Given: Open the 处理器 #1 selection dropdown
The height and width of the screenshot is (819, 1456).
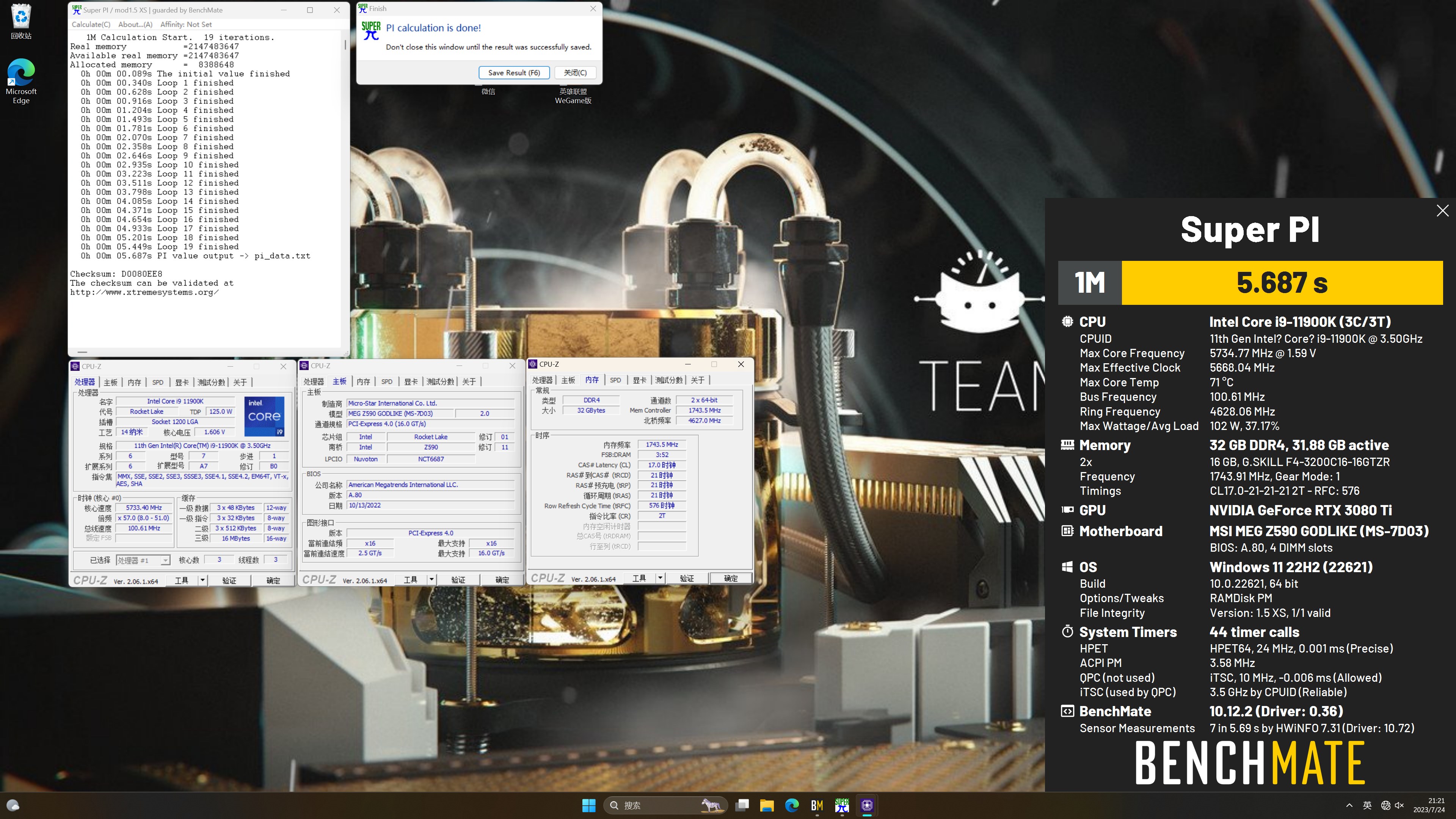Looking at the screenshot, I should (x=143, y=560).
